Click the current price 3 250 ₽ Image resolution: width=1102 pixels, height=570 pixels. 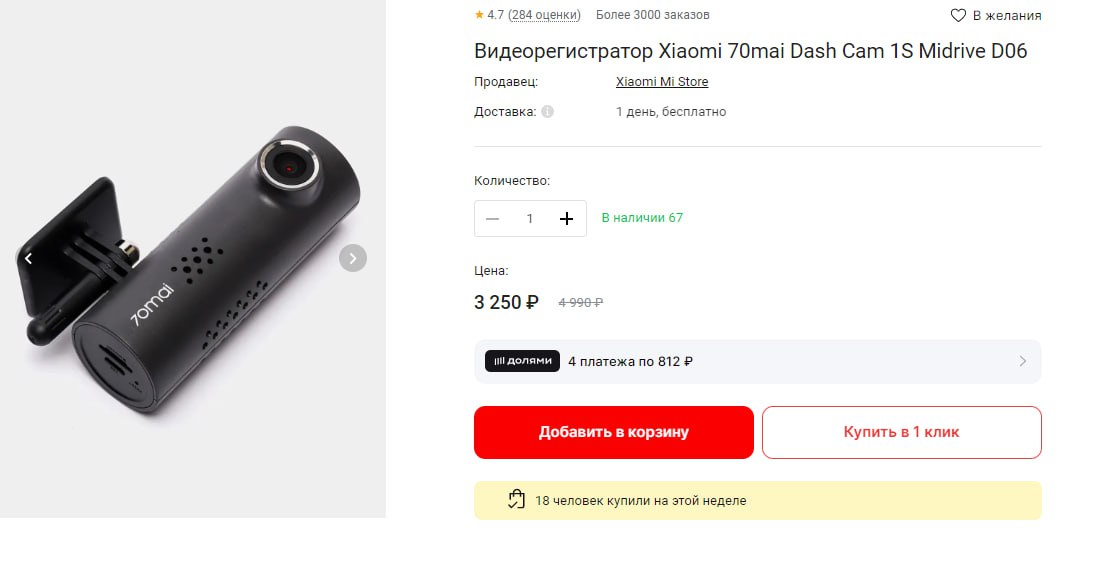506,302
